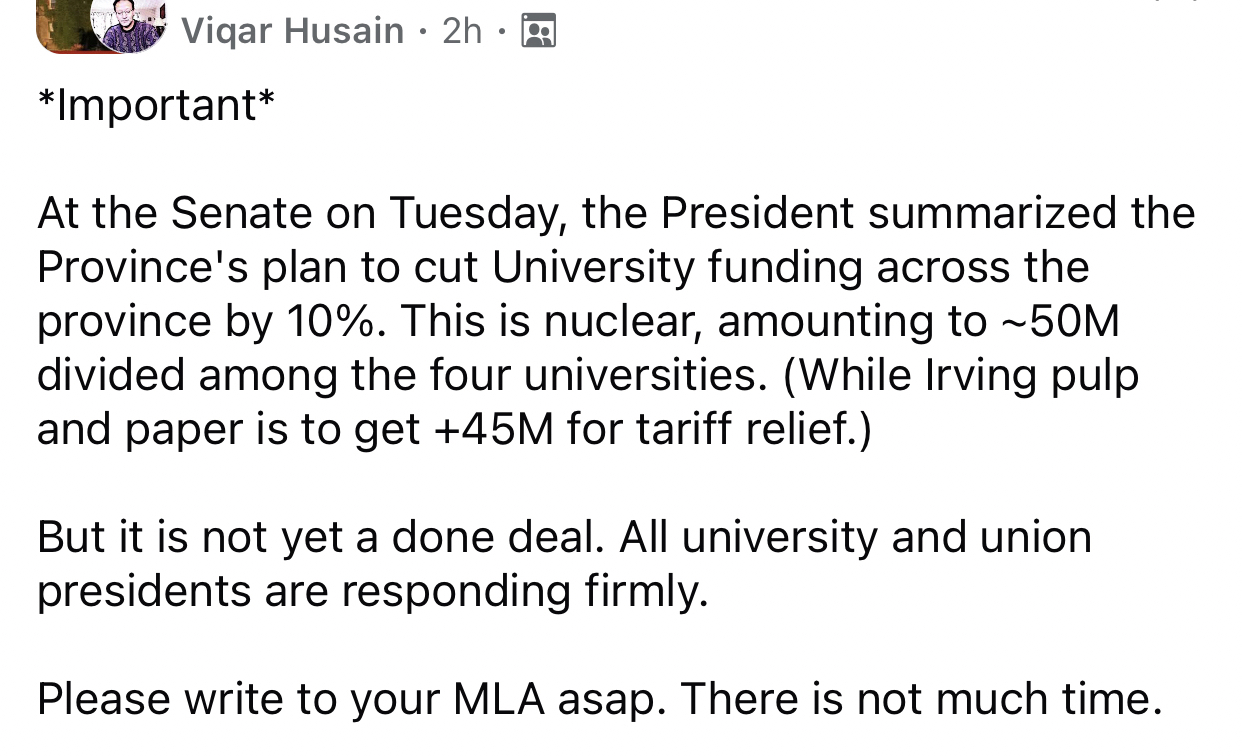Click the group audience icon beside timestamp

538,32
